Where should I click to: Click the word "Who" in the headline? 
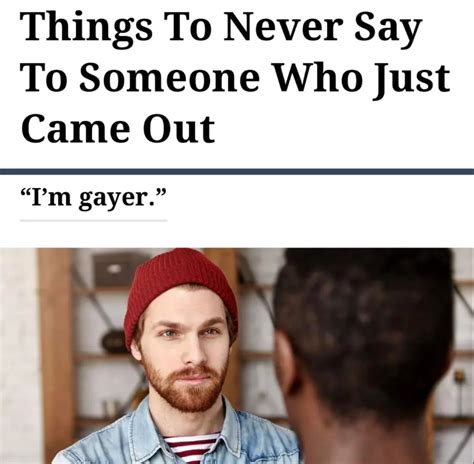pos(318,78)
